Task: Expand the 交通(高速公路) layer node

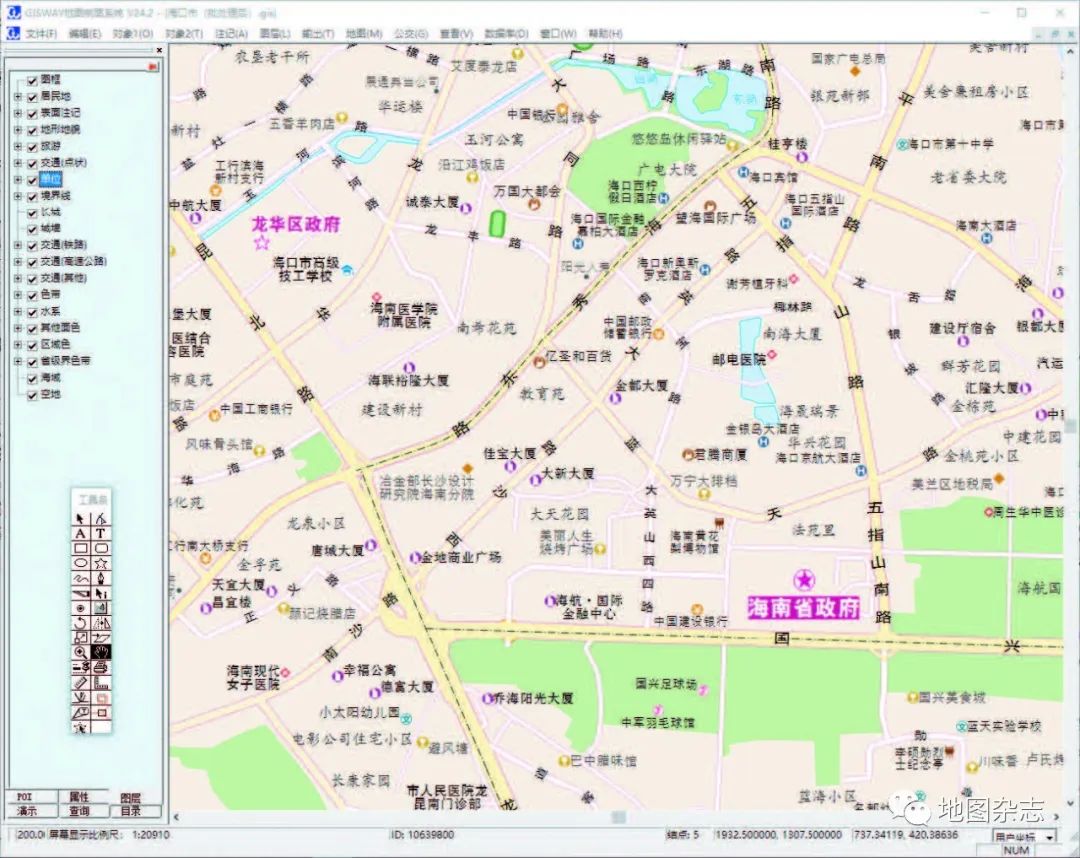Action: click(x=16, y=260)
